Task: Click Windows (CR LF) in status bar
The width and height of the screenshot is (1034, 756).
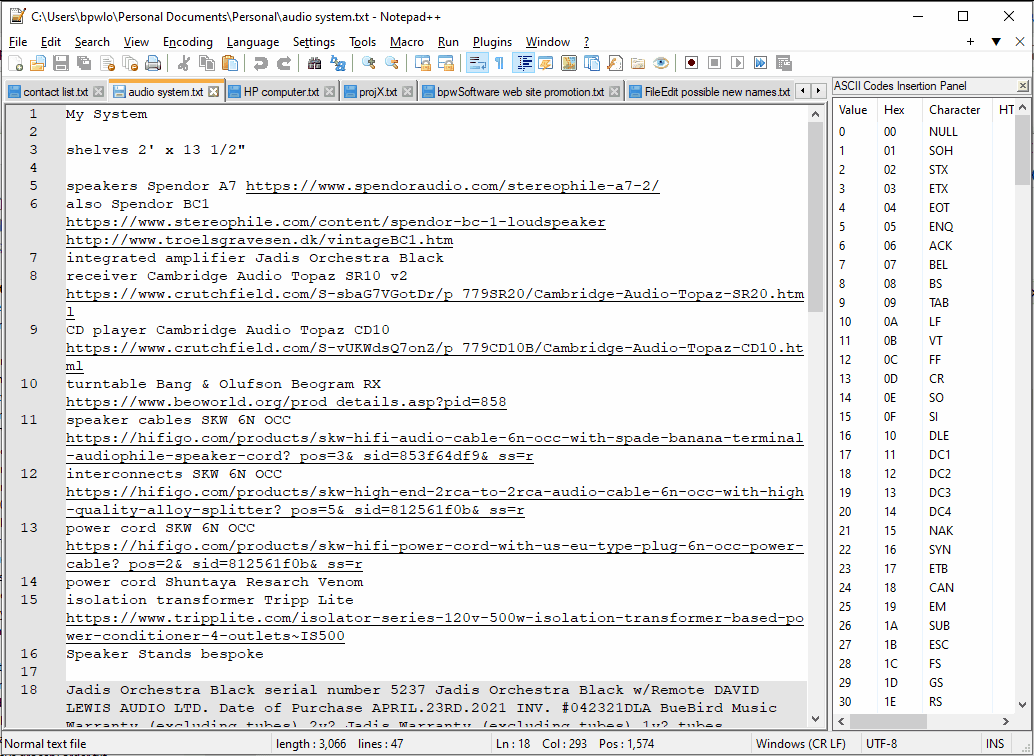Action: (801, 743)
